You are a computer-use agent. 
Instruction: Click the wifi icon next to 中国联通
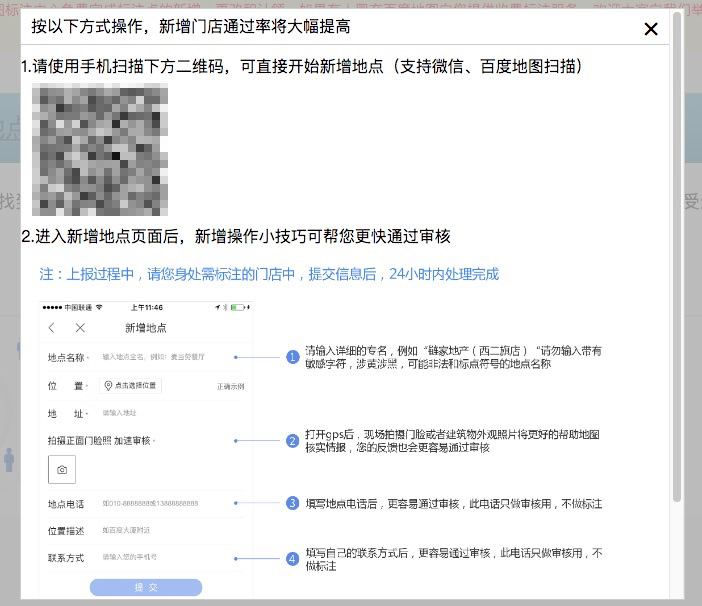(x=99, y=307)
